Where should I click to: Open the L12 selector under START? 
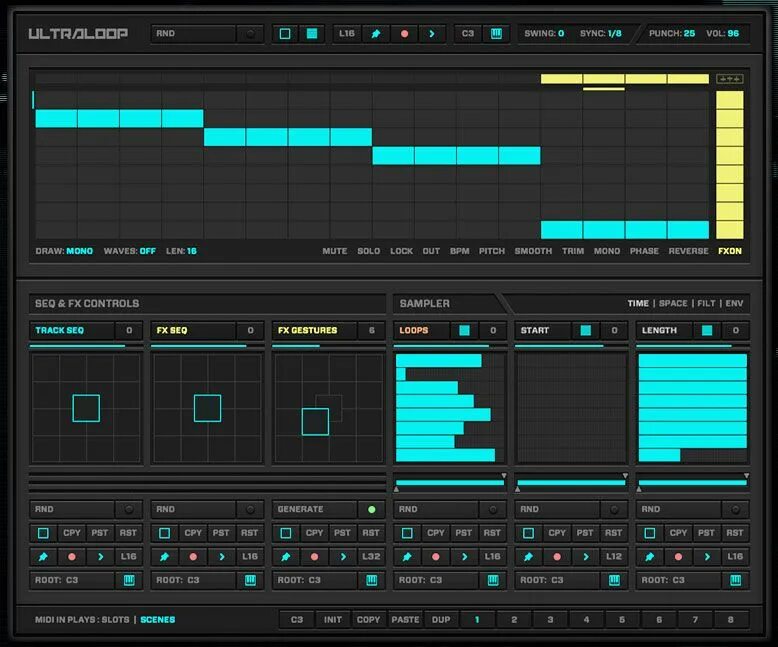click(x=613, y=557)
